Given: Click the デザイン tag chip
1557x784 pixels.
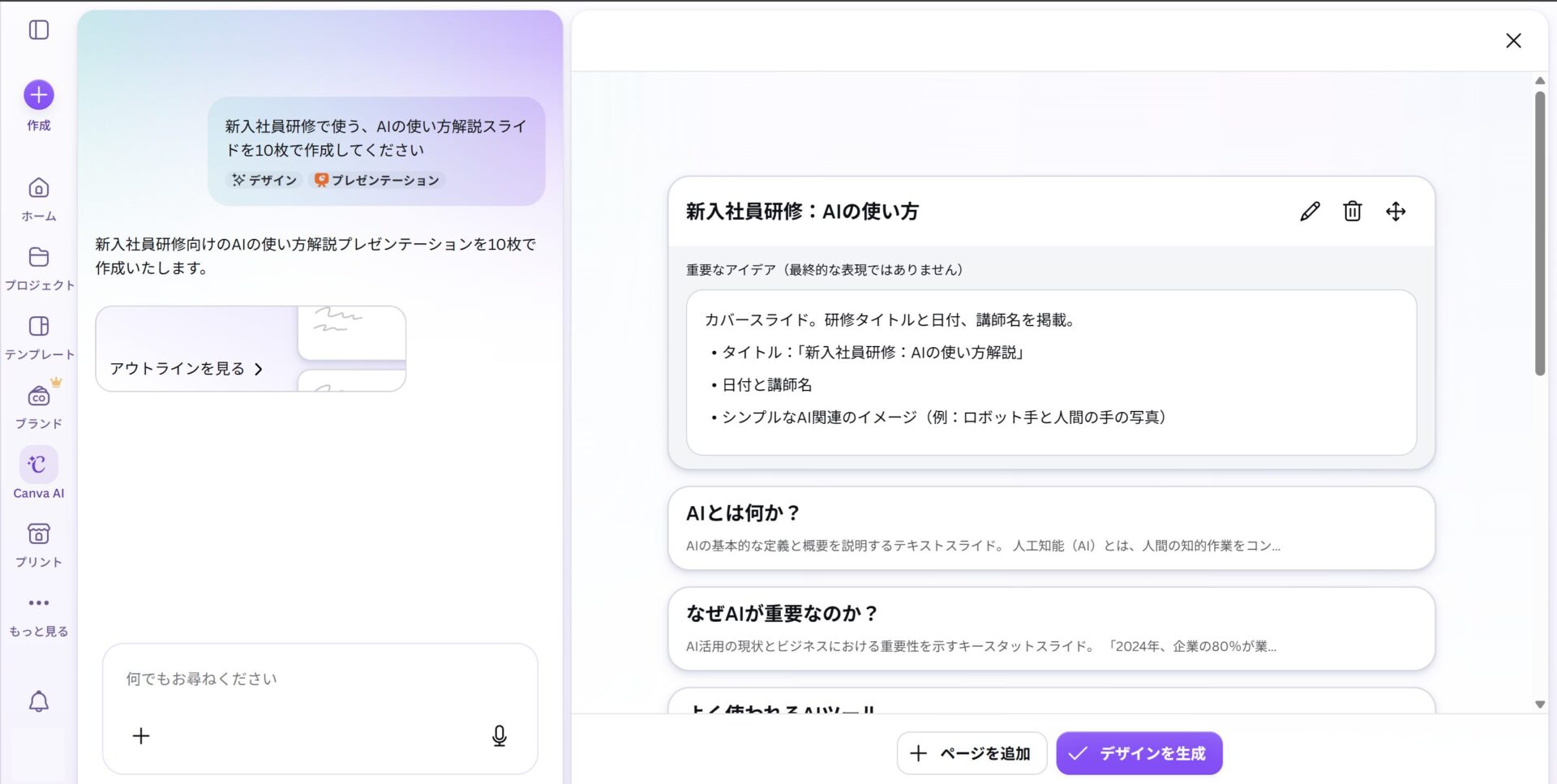Looking at the screenshot, I should coord(264,180).
